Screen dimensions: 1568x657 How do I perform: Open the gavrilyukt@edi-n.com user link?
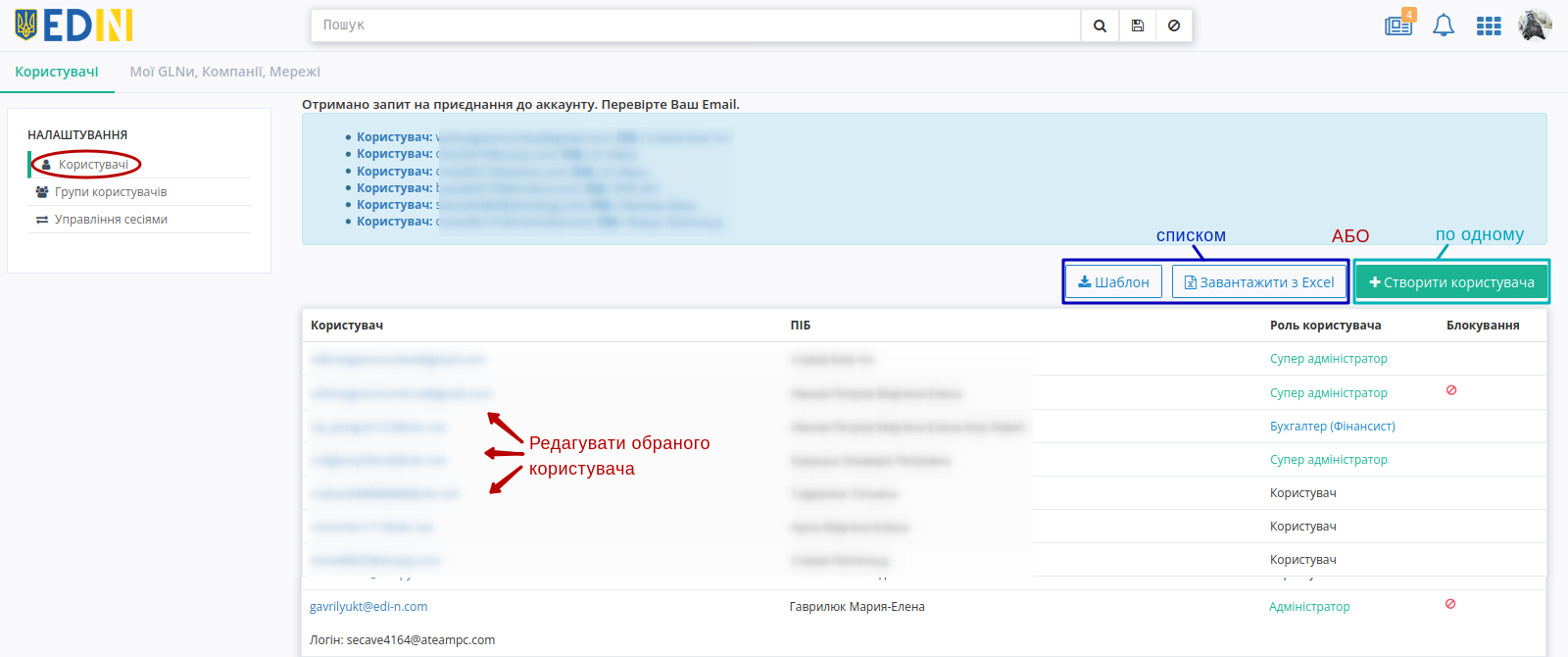click(368, 606)
